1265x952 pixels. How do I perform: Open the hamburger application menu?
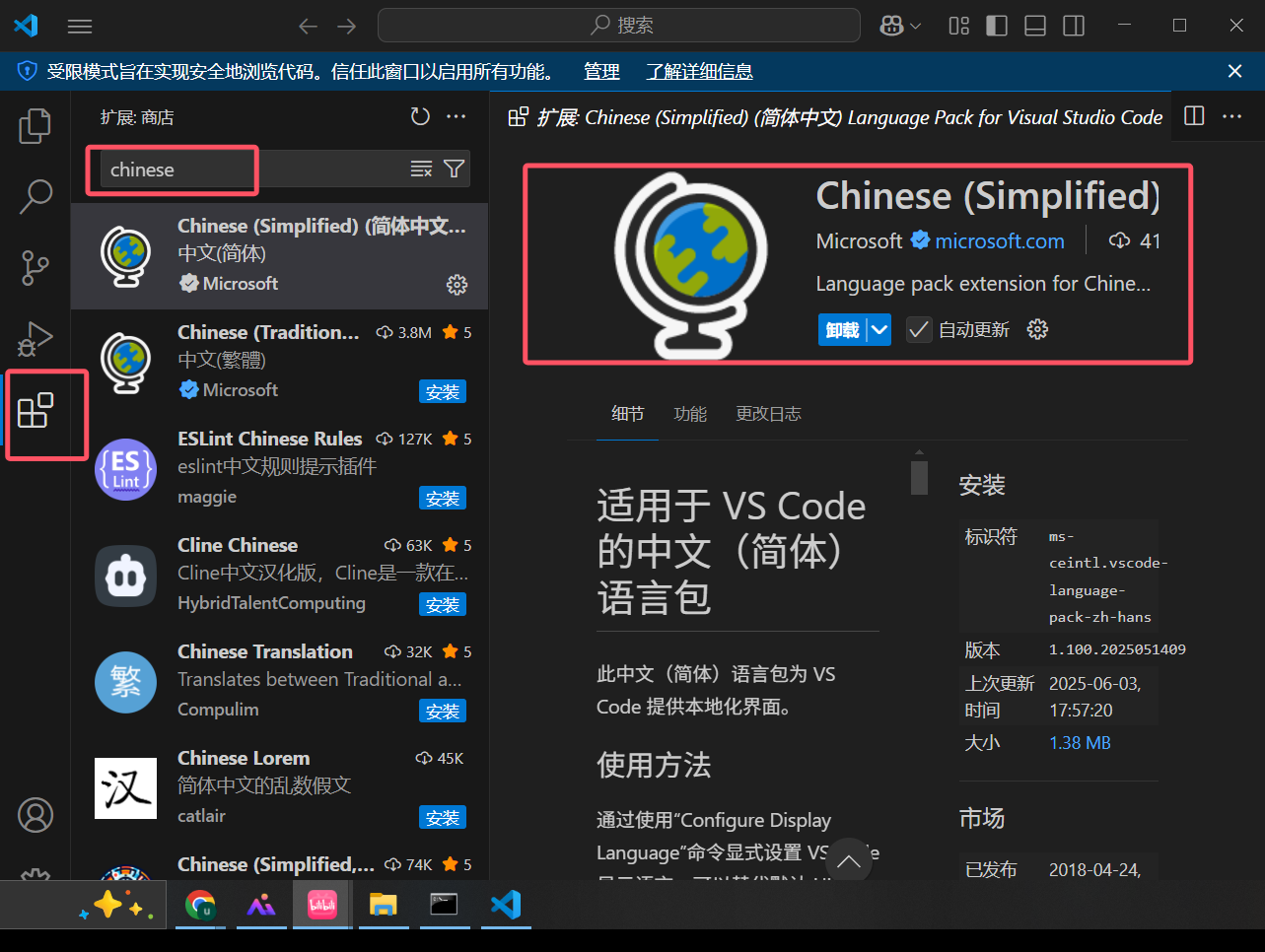pos(80,26)
